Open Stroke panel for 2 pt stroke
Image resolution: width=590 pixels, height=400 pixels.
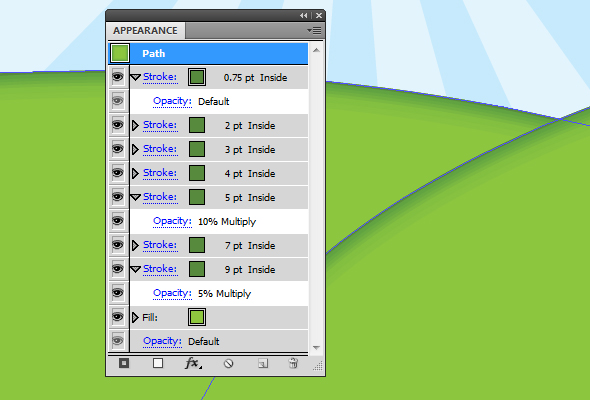(160, 125)
